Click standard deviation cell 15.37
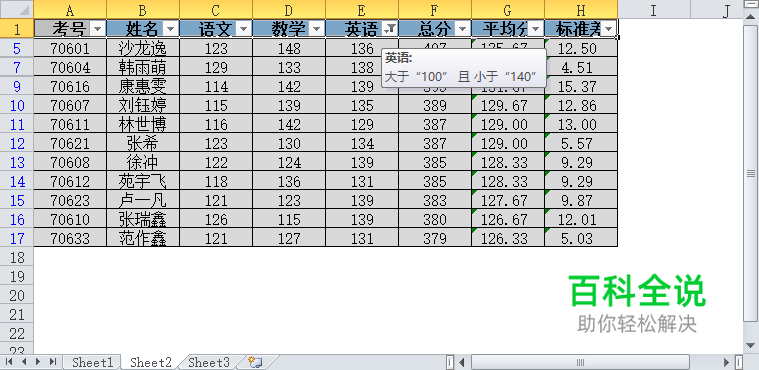This screenshot has height=370, width=759. click(581, 86)
